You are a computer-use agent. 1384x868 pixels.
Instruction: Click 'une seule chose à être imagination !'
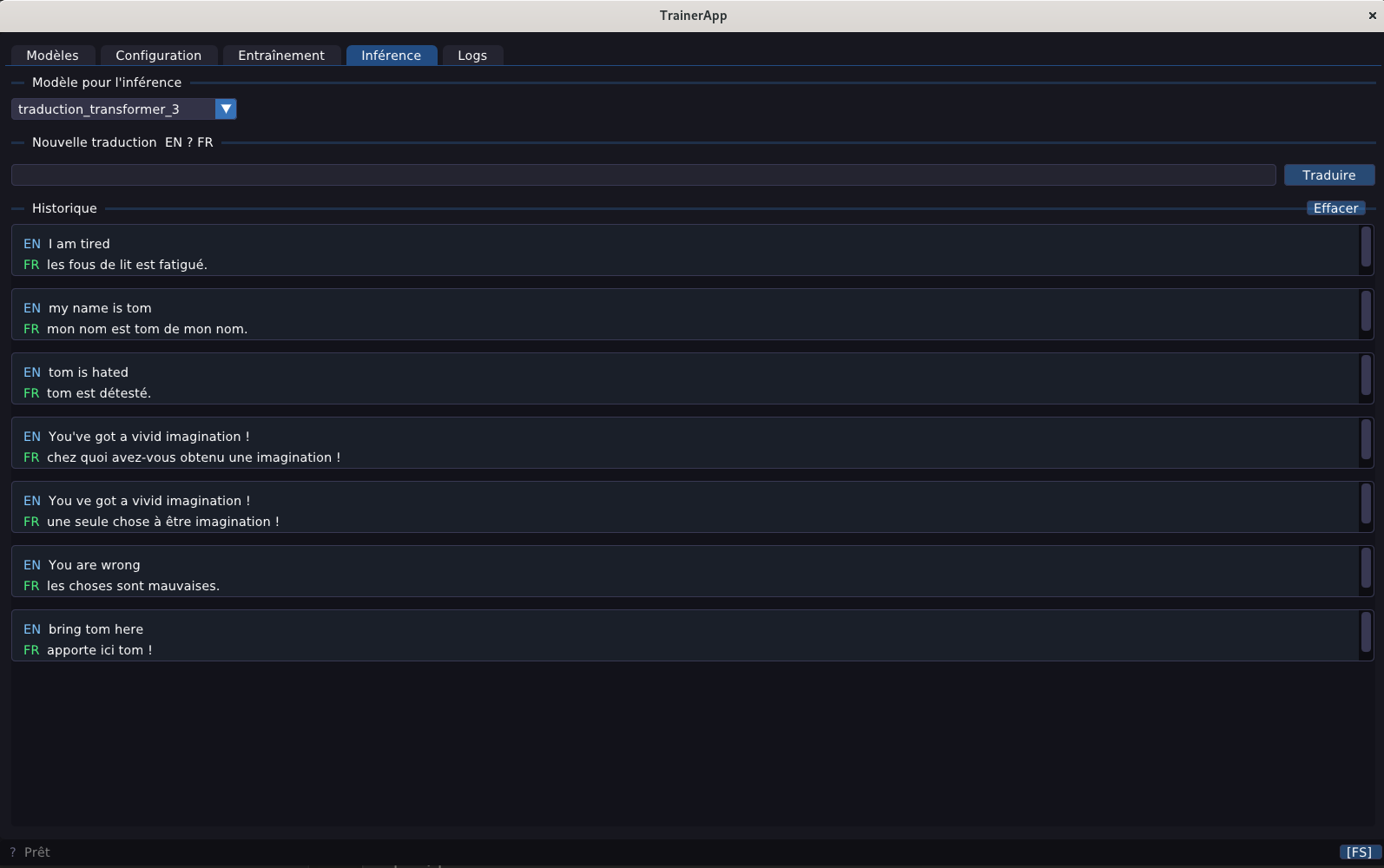coord(163,522)
